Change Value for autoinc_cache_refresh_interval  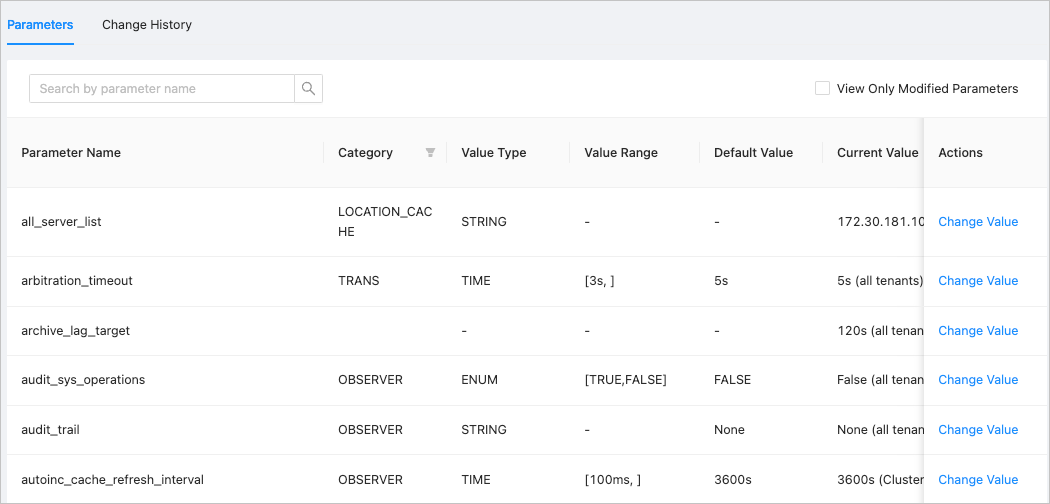pyautogui.click(x=977, y=480)
